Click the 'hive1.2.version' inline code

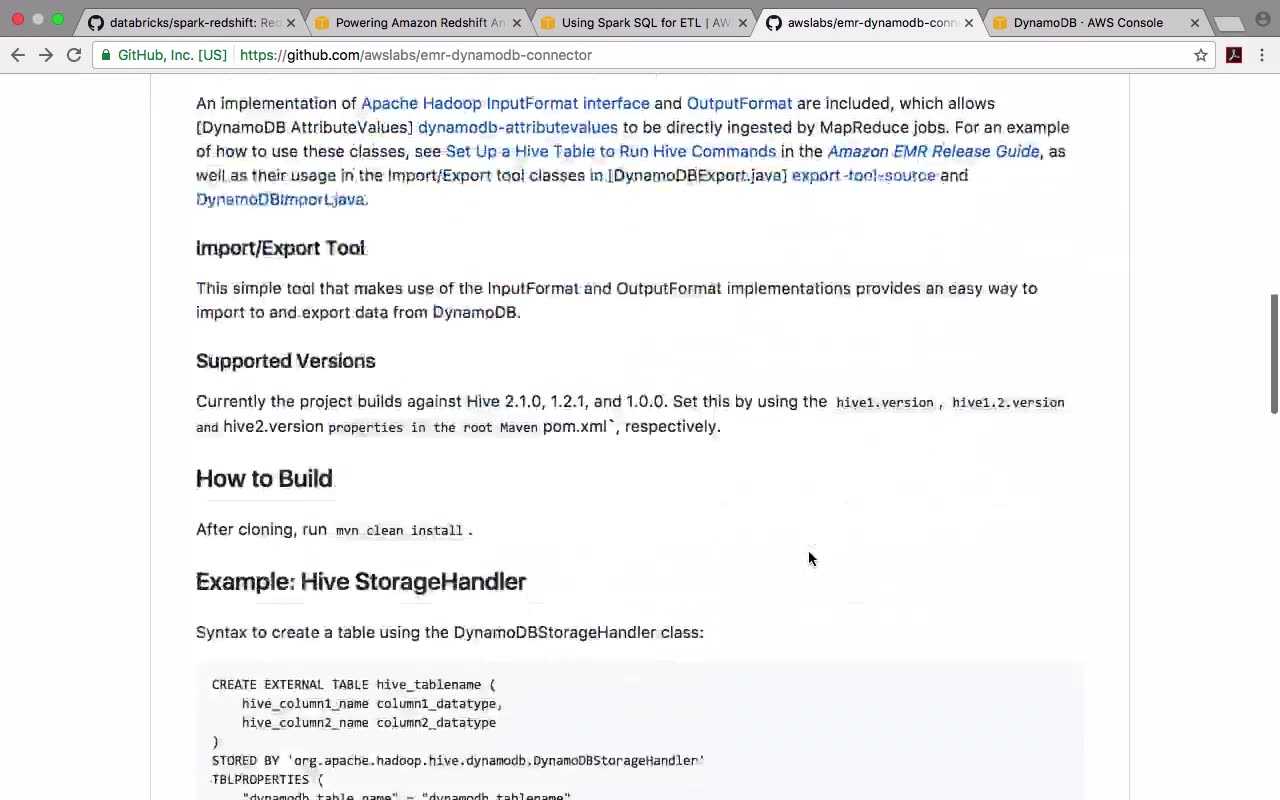pyautogui.click(x=1008, y=402)
